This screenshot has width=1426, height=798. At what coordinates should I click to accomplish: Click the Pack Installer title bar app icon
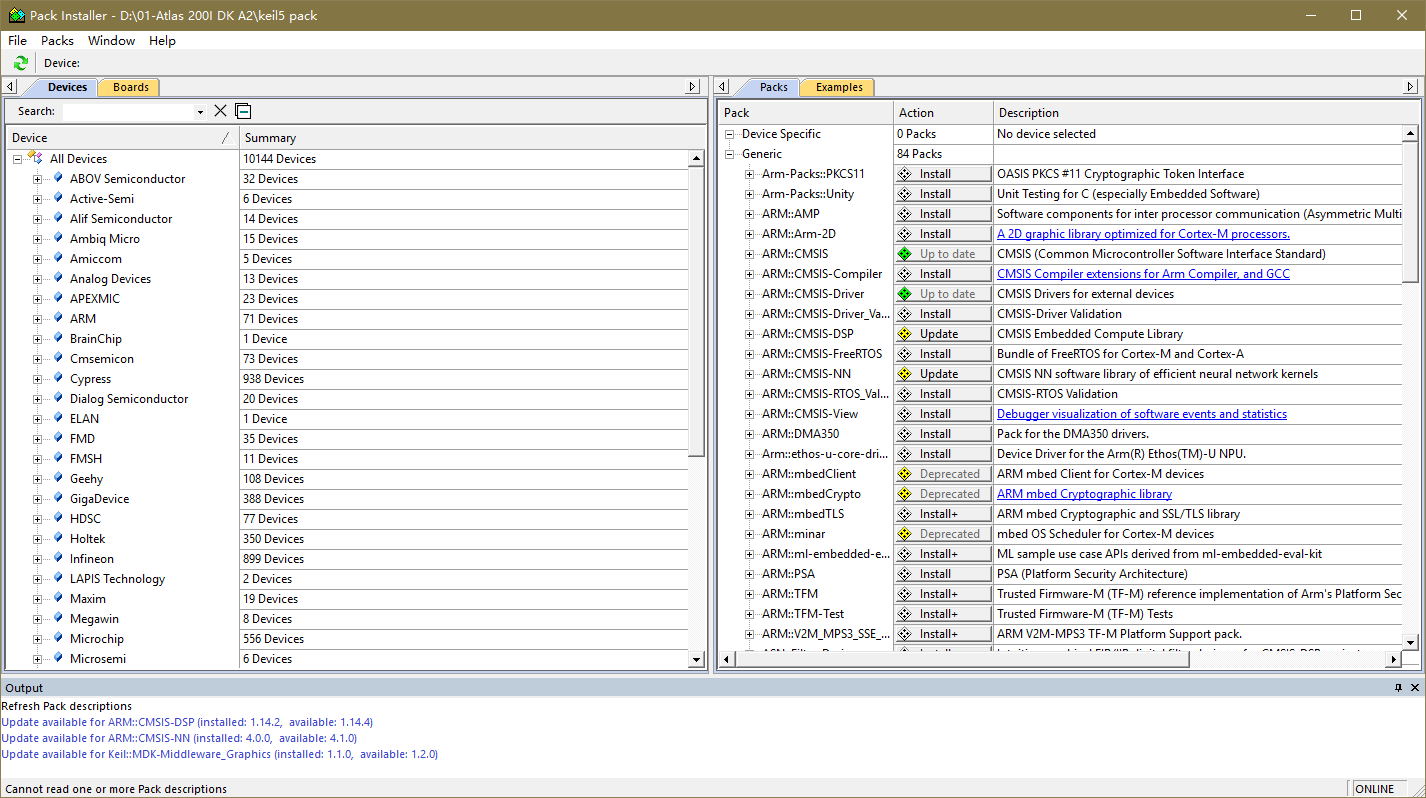tap(17, 15)
